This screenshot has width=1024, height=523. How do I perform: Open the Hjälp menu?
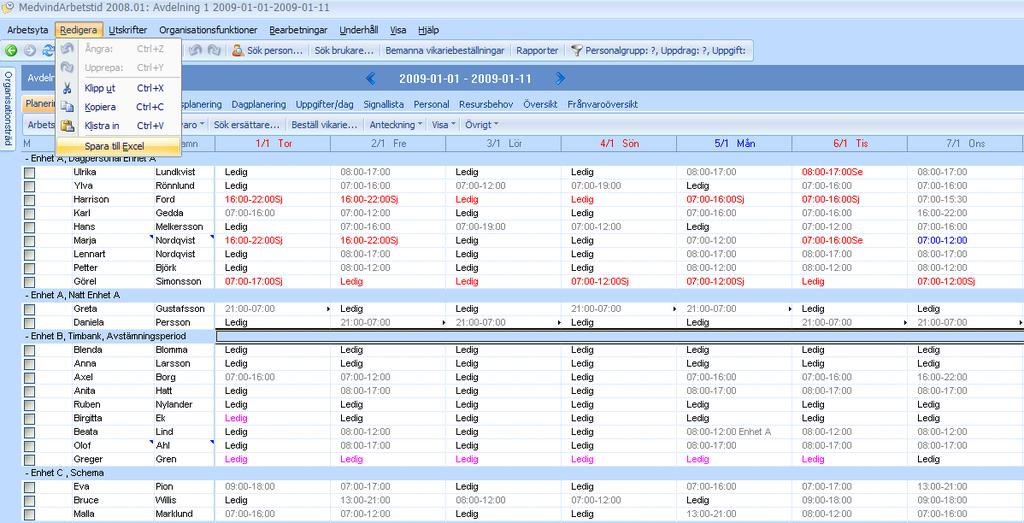tap(428, 30)
